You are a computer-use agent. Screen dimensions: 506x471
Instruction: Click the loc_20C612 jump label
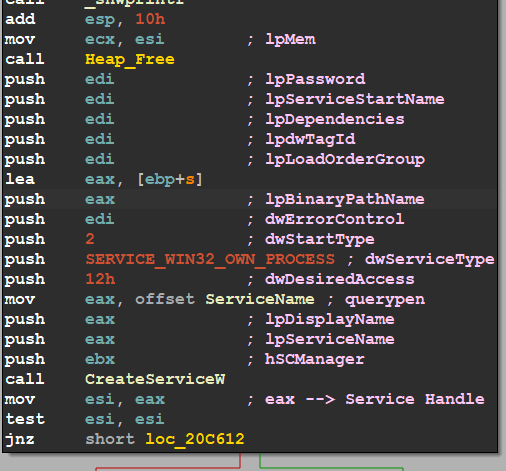pos(195,439)
